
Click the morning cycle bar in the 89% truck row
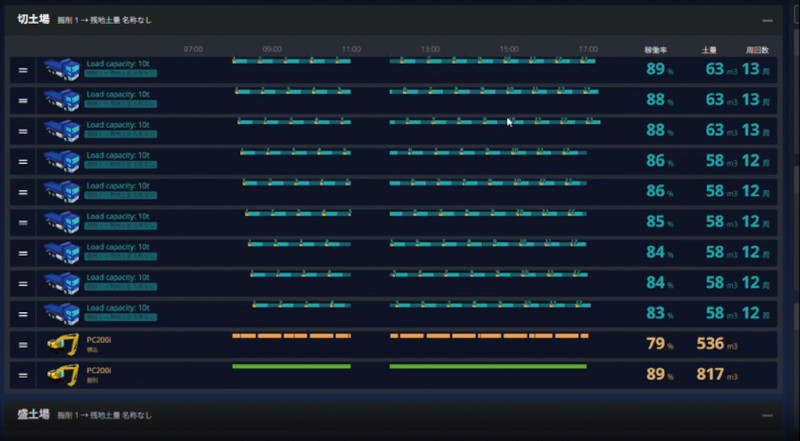click(x=291, y=61)
